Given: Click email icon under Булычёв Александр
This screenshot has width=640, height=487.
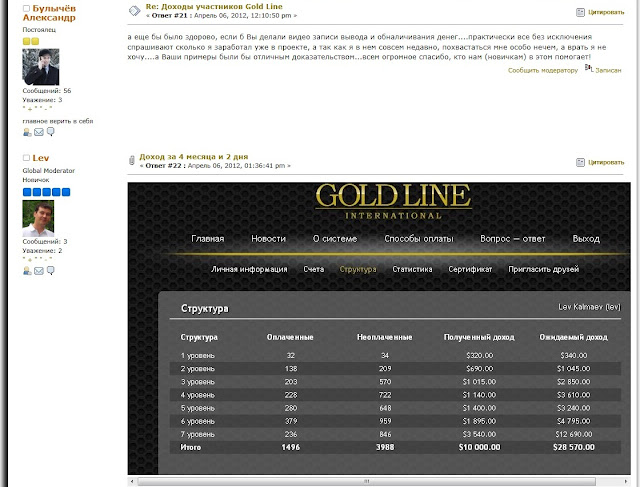Looking at the screenshot, I should click(38, 132).
